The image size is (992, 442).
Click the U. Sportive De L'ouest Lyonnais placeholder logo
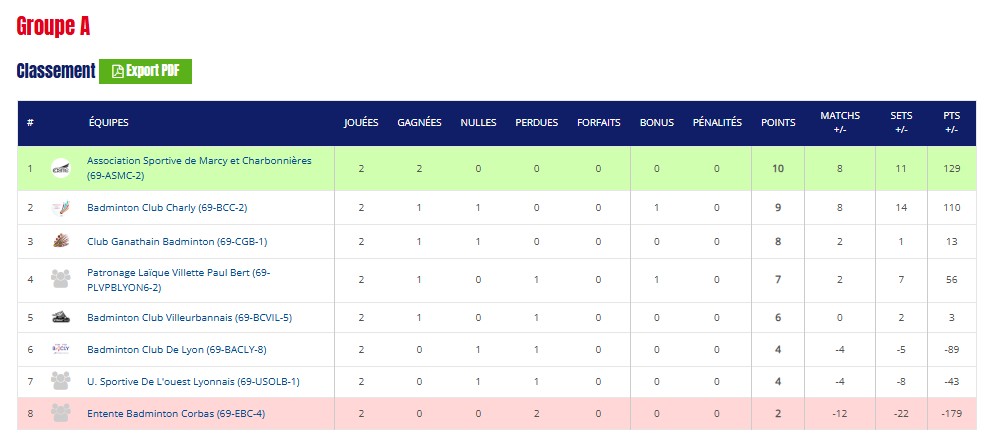tap(61, 381)
